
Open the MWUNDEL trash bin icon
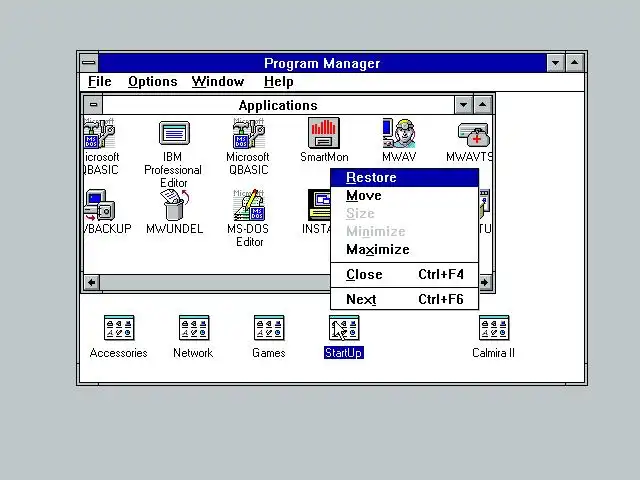[x=174, y=205]
